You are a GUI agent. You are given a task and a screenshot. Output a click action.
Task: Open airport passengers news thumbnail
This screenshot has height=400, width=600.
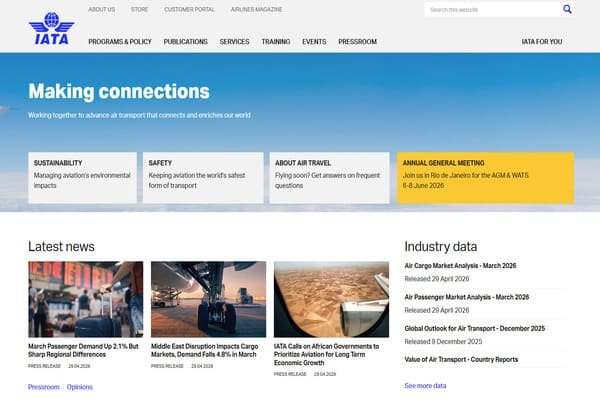(86, 299)
